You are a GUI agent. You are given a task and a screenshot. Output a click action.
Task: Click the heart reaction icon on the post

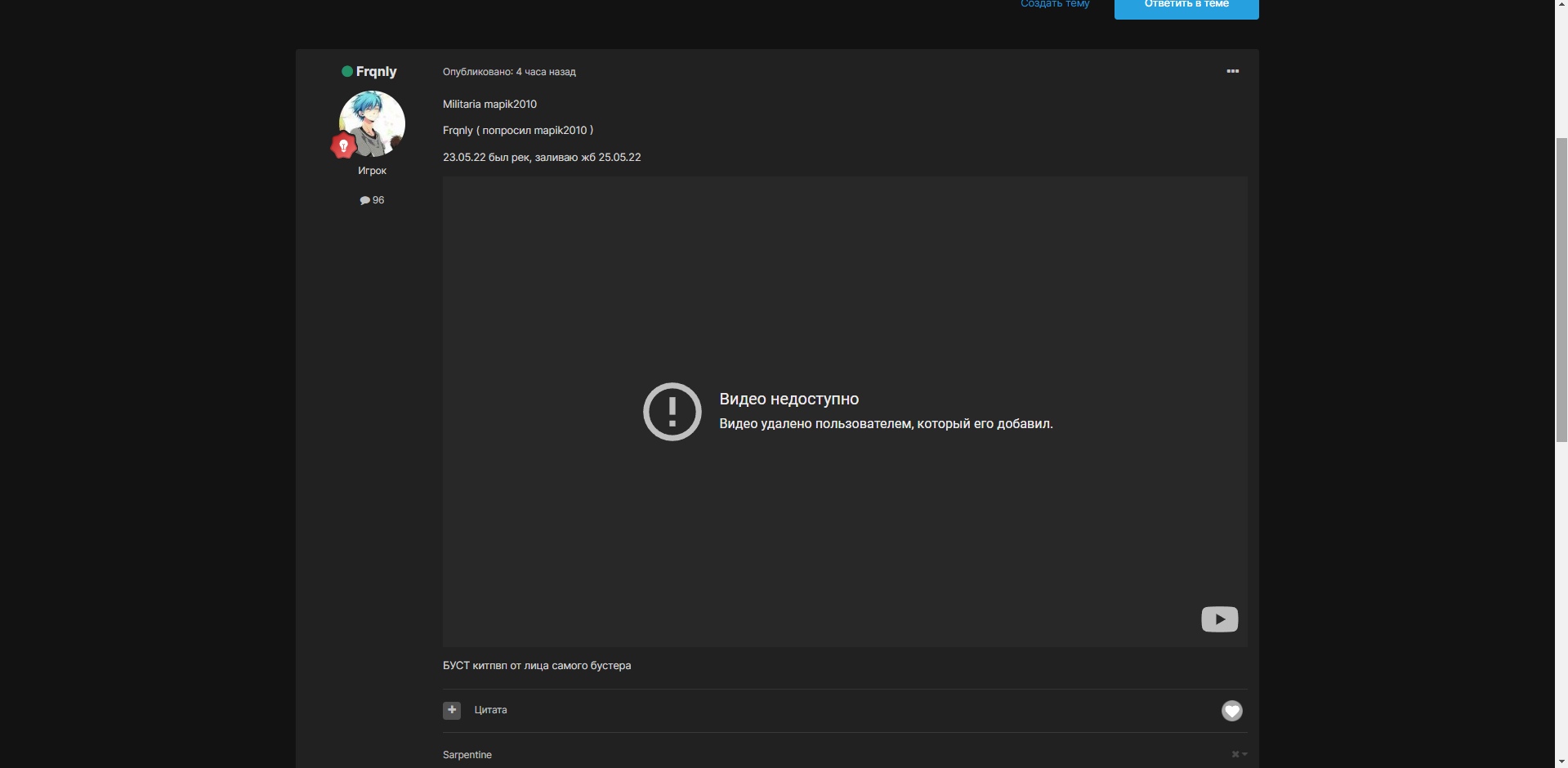pyautogui.click(x=1231, y=711)
